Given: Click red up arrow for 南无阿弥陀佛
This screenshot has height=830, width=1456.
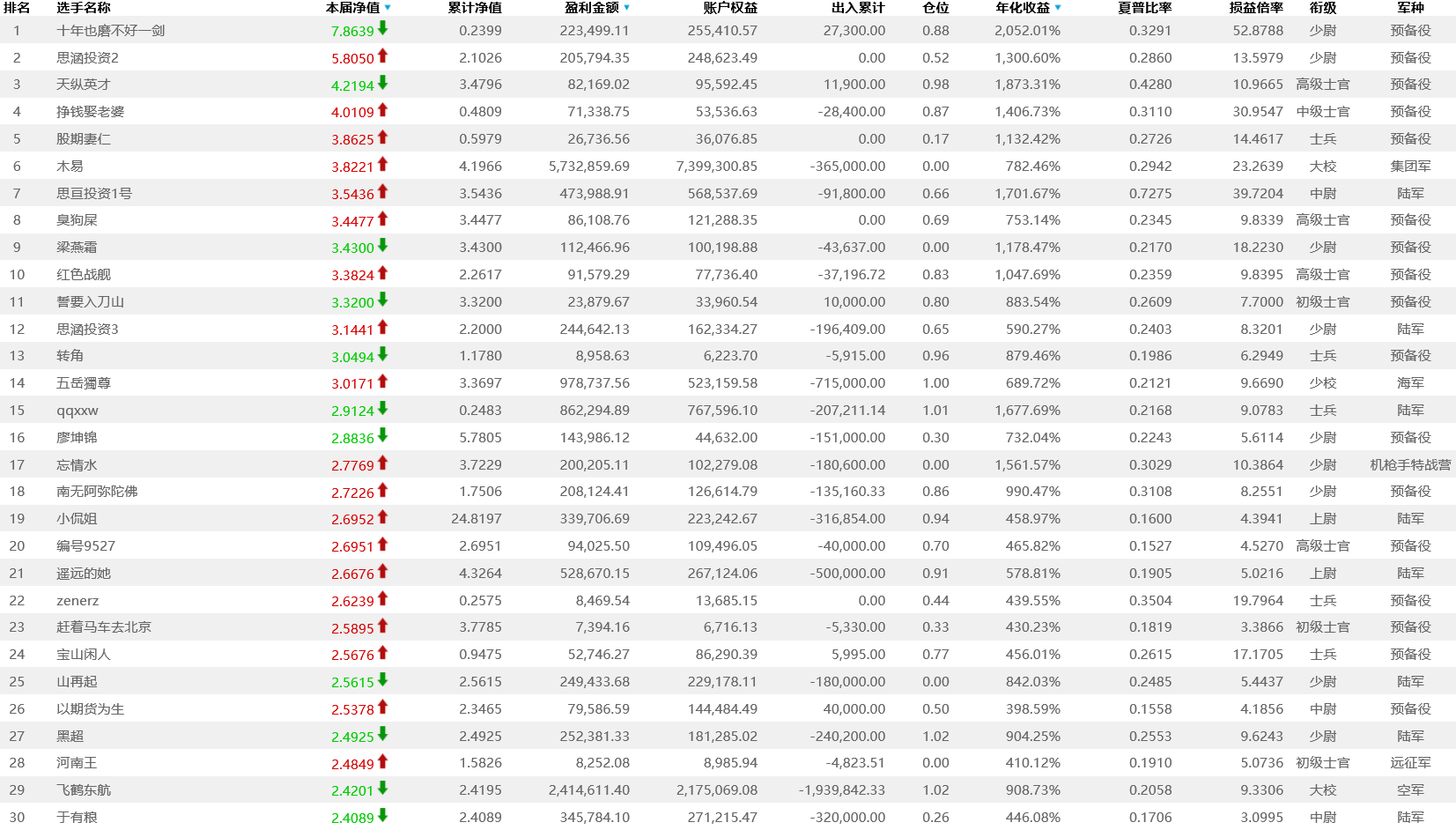Looking at the screenshot, I should (x=383, y=490).
